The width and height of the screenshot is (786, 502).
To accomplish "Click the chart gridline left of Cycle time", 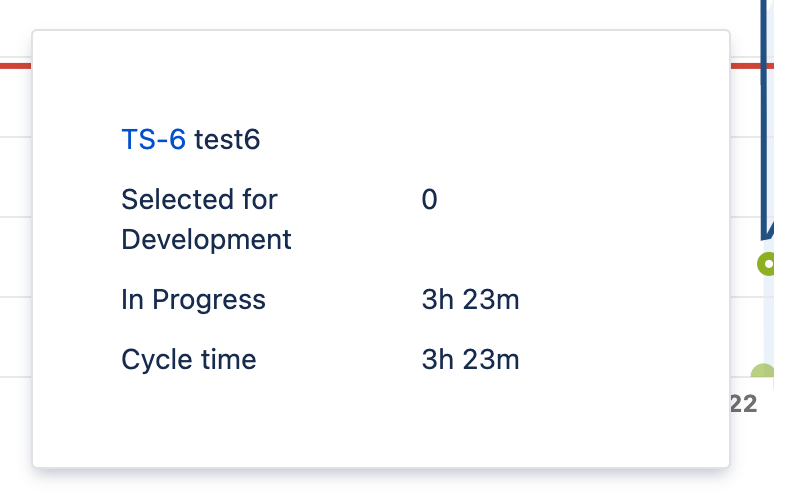I will point(15,377).
